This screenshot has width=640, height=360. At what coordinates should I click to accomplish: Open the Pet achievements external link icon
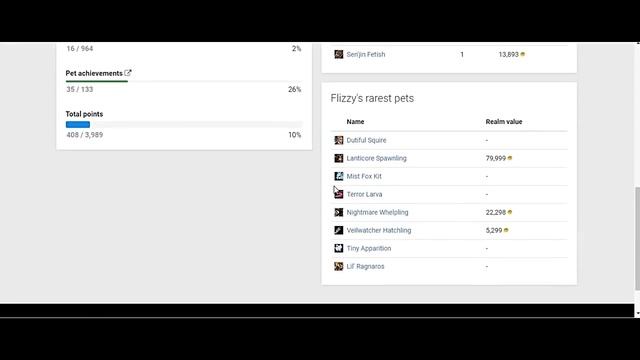pos(128,73)
